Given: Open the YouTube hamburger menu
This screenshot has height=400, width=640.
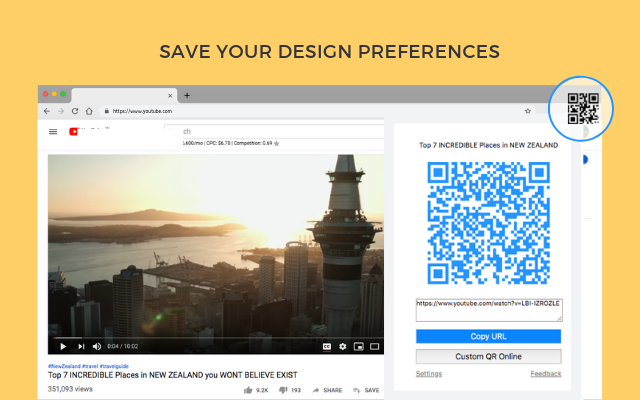Looking at the screenshot, I should point(53,131).
